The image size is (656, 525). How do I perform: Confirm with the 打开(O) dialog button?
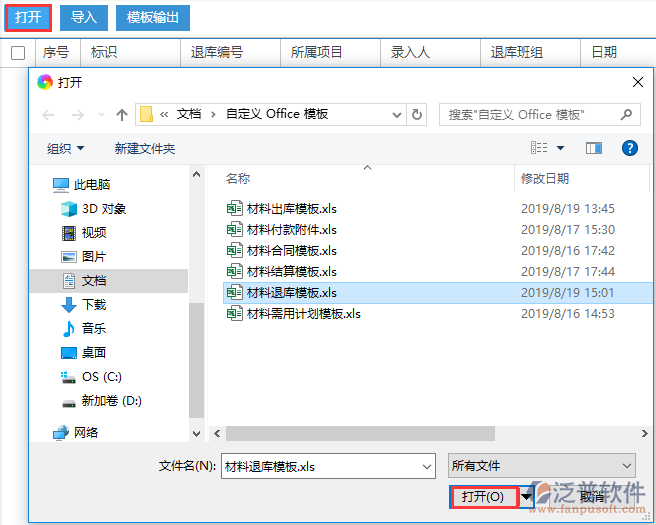[484, 497]
